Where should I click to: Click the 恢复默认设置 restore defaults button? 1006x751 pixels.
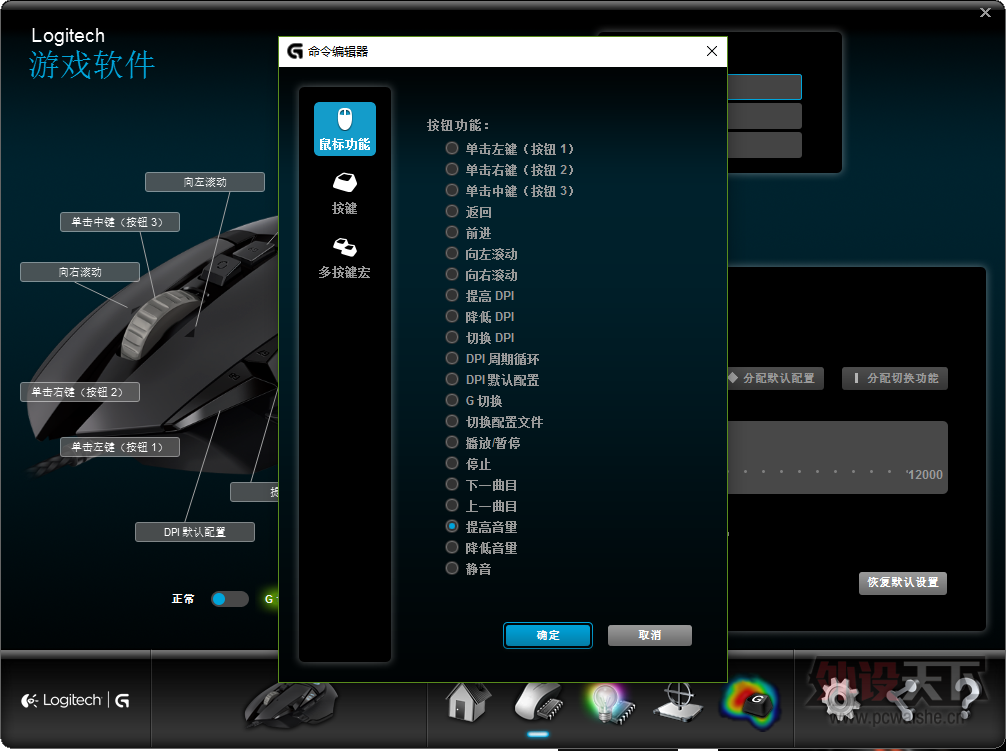point(903,583)
